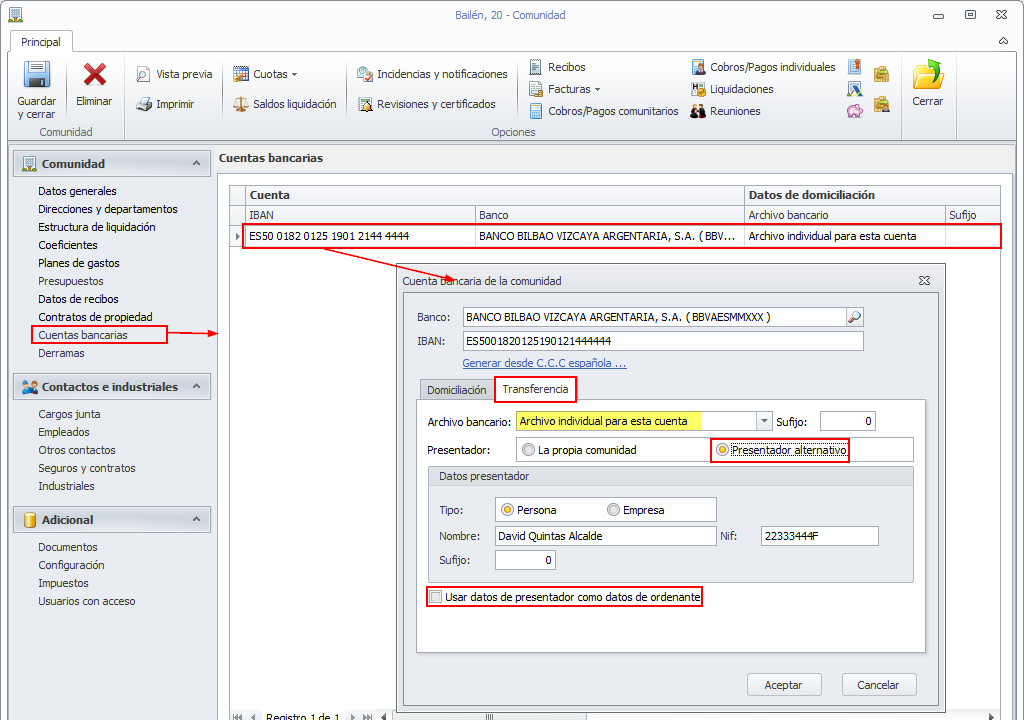Click the application building icon in title bar

click(x=15, y=14)
